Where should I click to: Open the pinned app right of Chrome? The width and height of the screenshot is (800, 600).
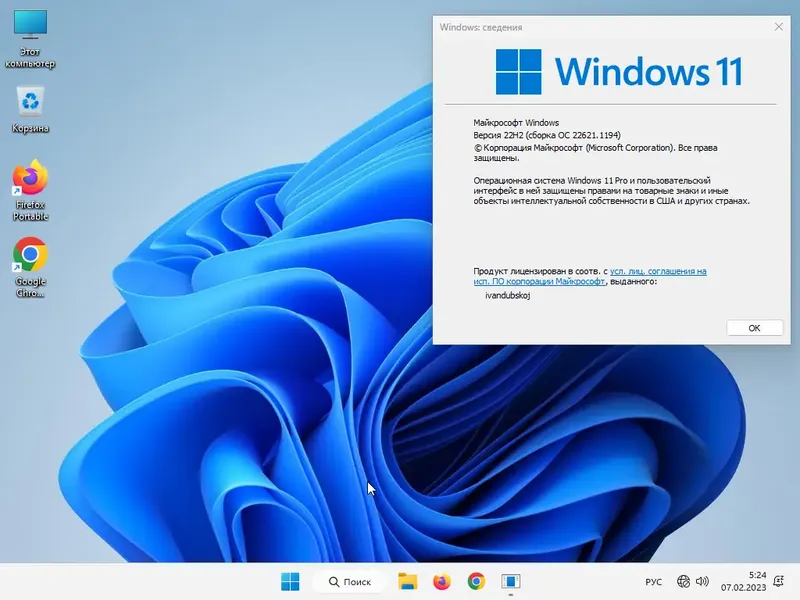click(x=512, y=581)
